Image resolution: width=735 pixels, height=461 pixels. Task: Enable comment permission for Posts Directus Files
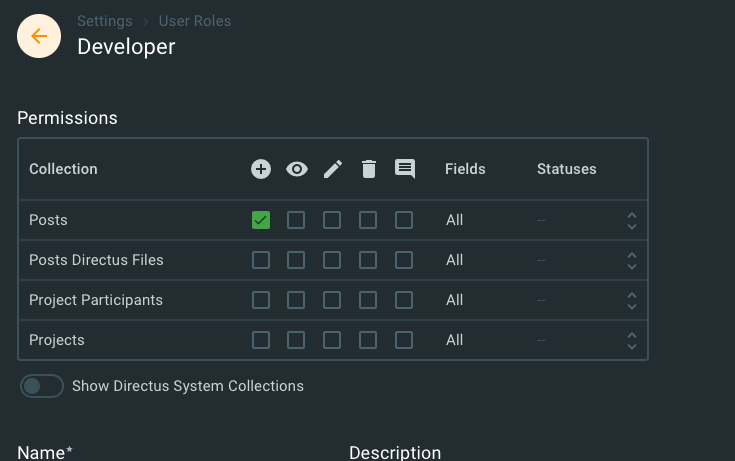(404, 260)
